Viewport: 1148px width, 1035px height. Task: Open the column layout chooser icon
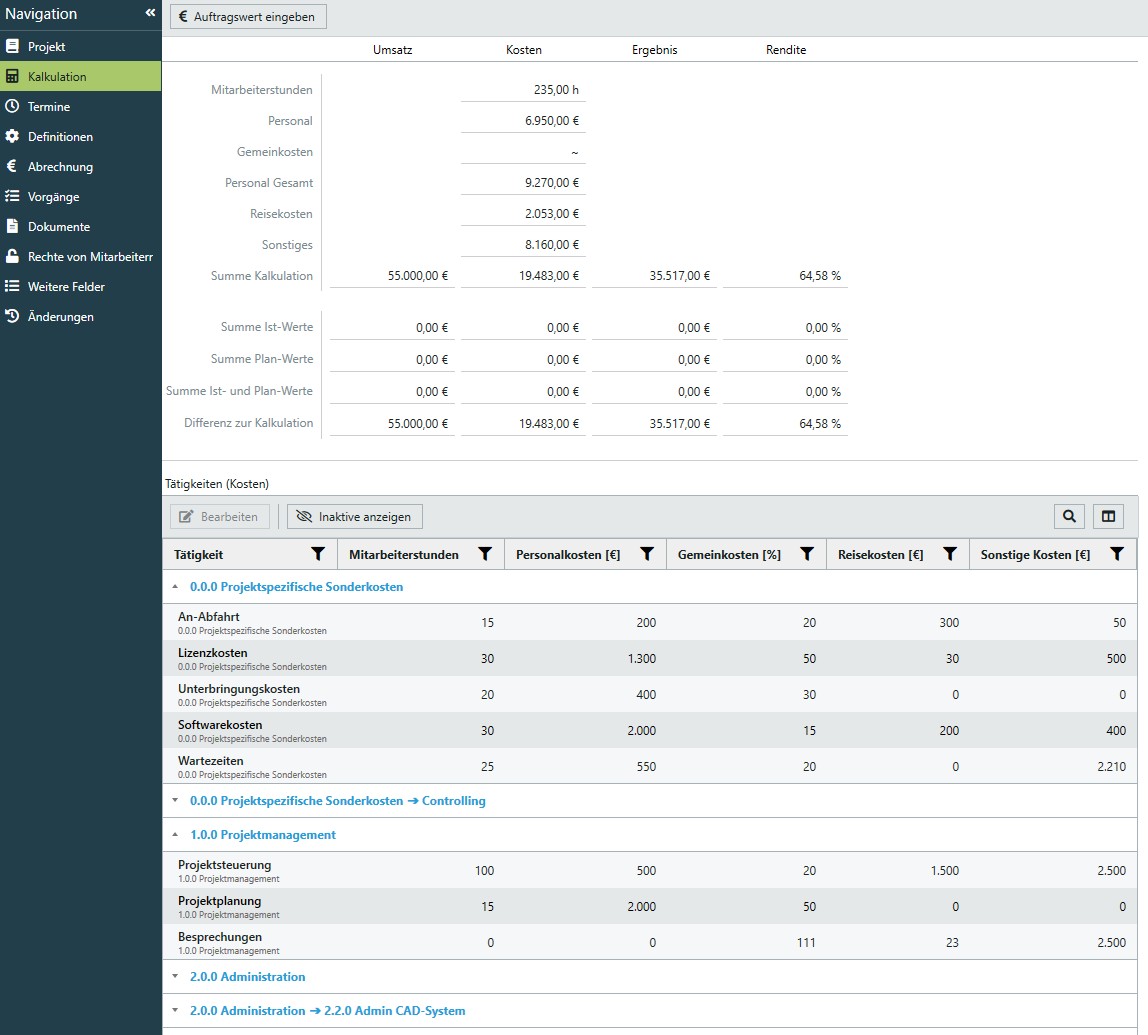1108,516
